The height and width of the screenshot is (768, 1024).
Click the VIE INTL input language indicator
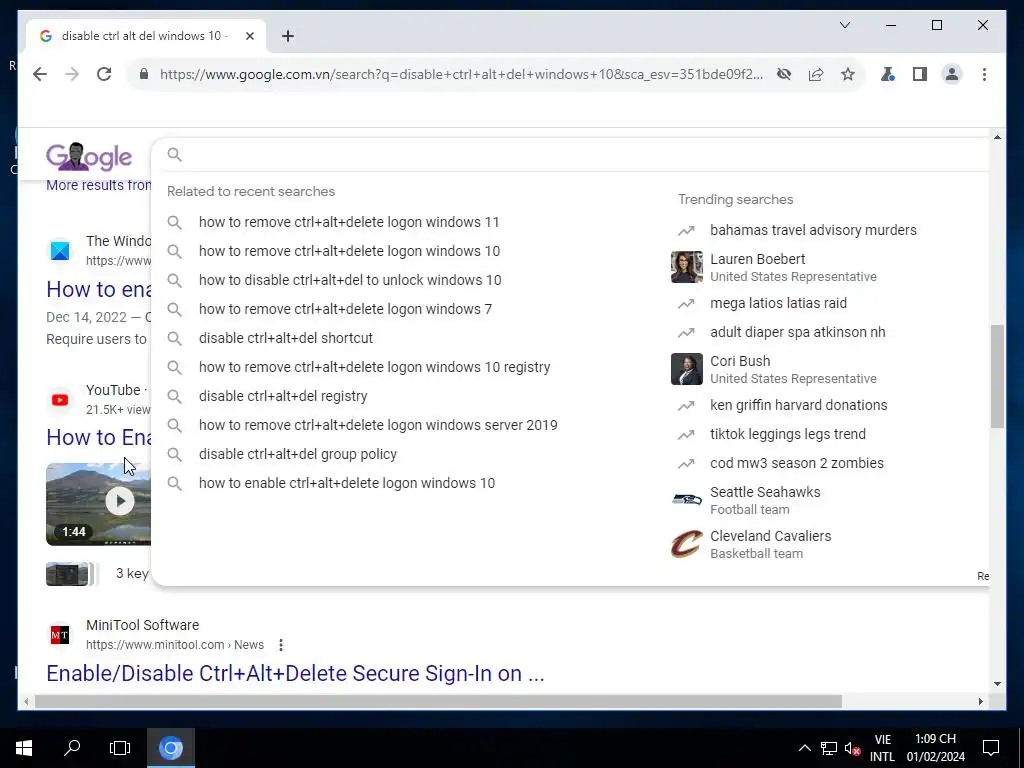click(882, 748)
